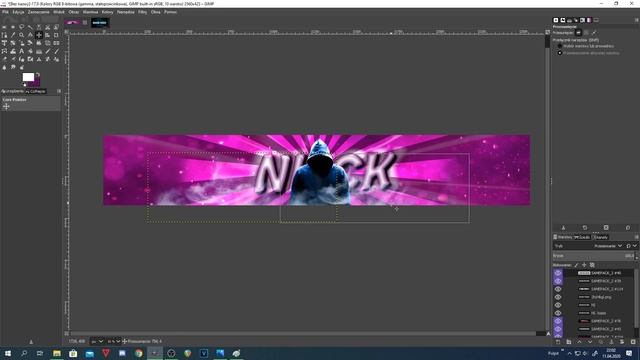The image size is (640, 360).
Task: Set Move tool to affect selection
Action: (x=586, y=33)
